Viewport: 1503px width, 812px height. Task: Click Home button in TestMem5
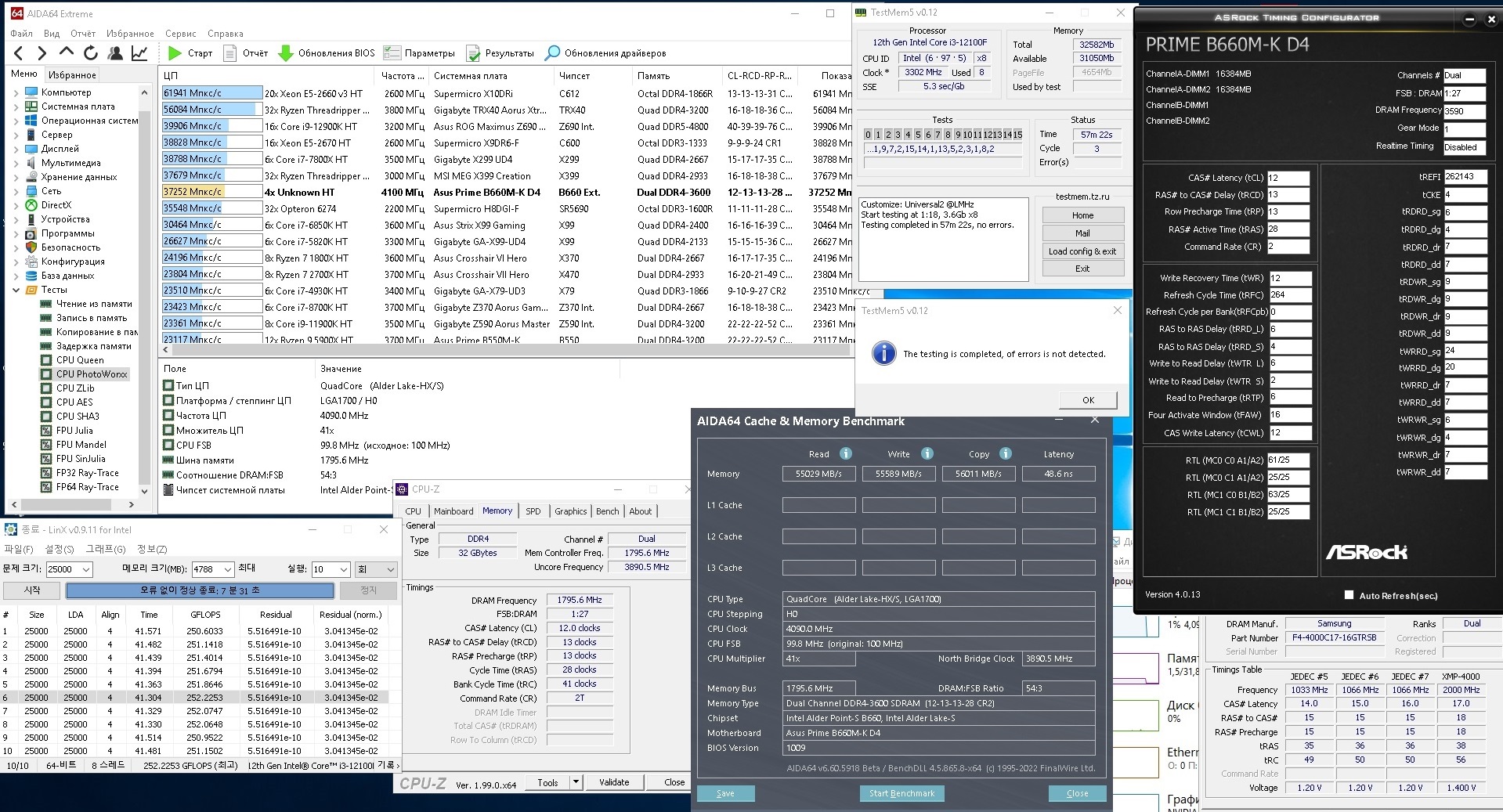pyautogui.click(x=1082, y=215)
